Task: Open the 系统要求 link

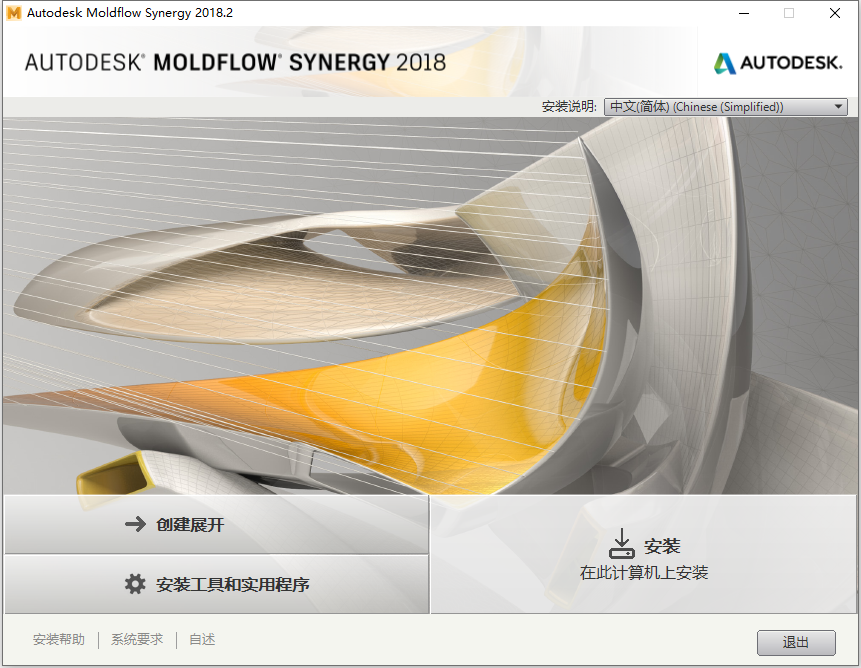Action: point(137,639)
